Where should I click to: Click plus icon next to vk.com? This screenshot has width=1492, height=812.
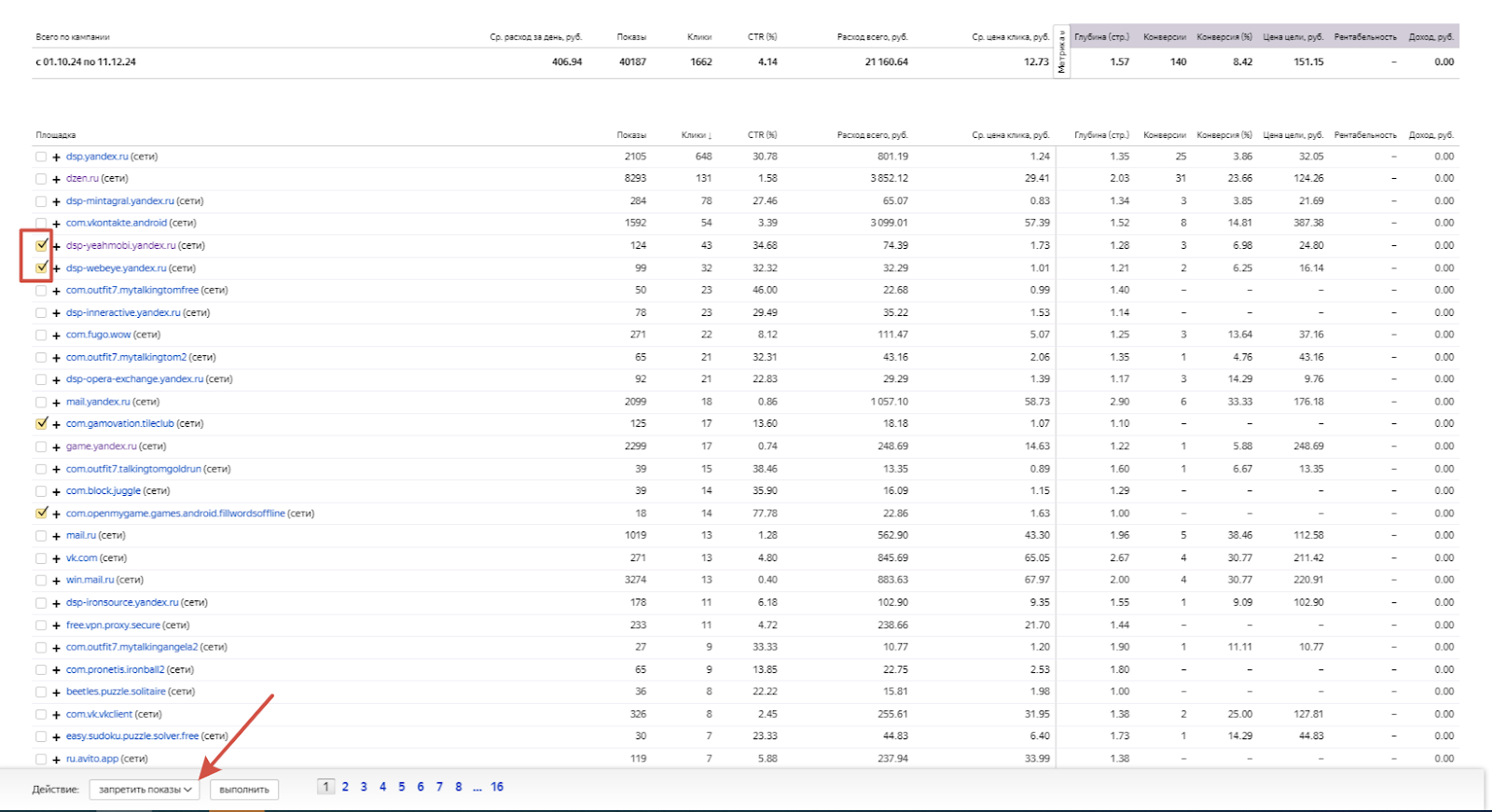coord(56,558)
